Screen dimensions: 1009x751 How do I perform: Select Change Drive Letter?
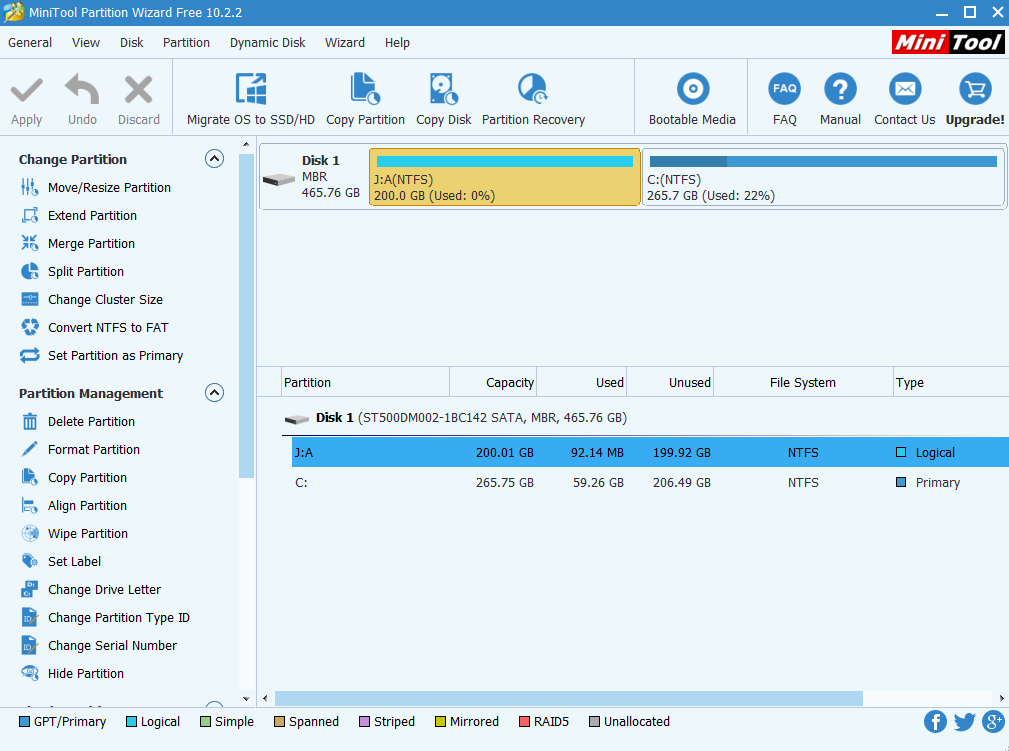[x=91, y=589]
